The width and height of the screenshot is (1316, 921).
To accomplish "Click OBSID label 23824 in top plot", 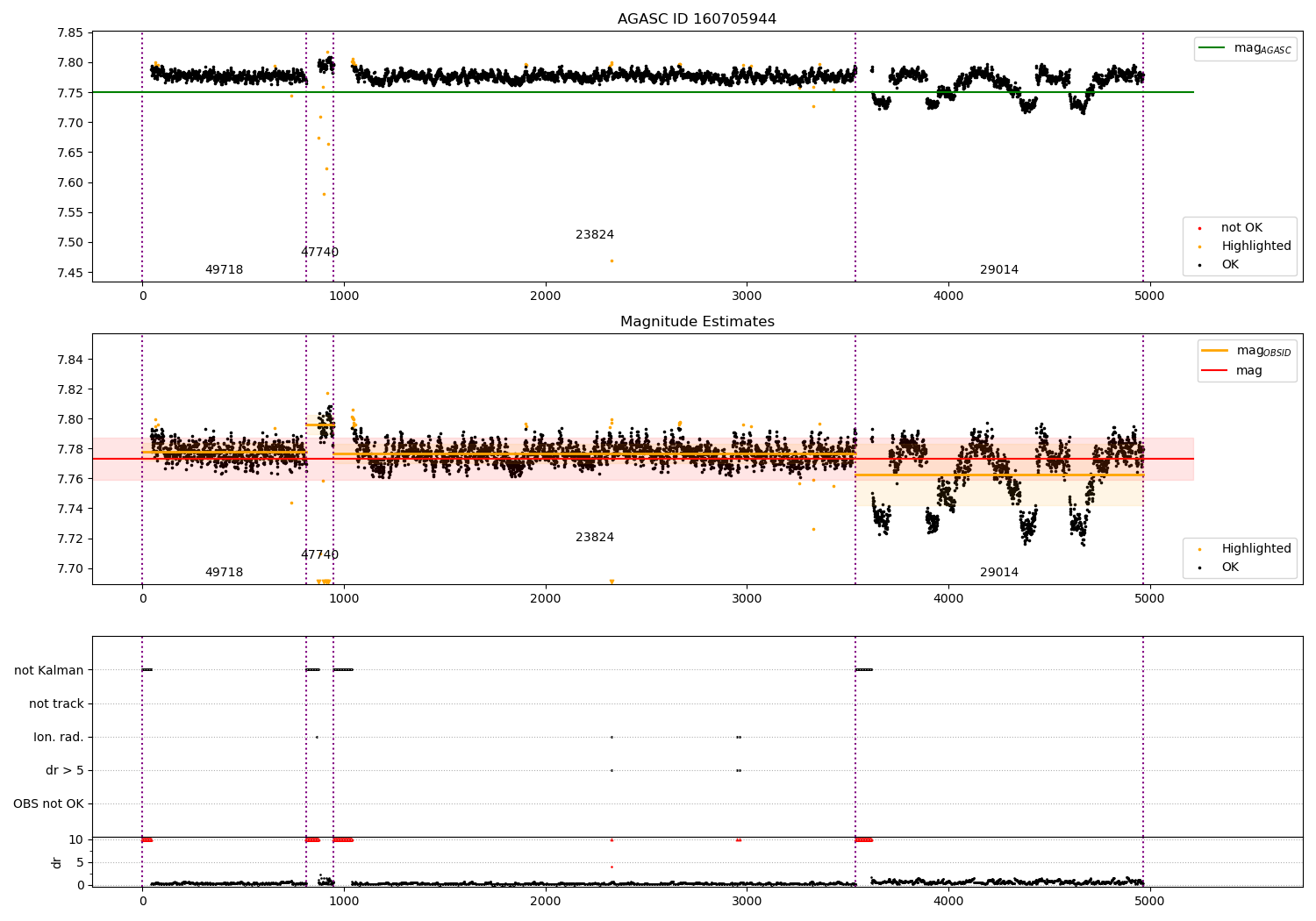I will point(595,235).
